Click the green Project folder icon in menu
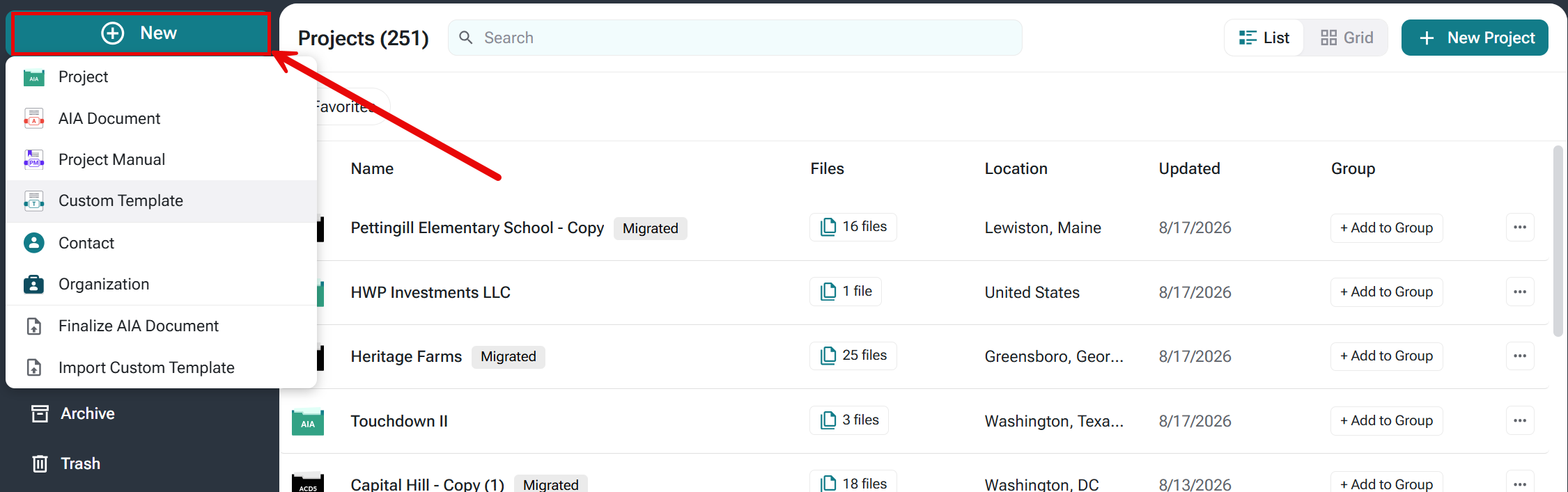 point(33,77)
